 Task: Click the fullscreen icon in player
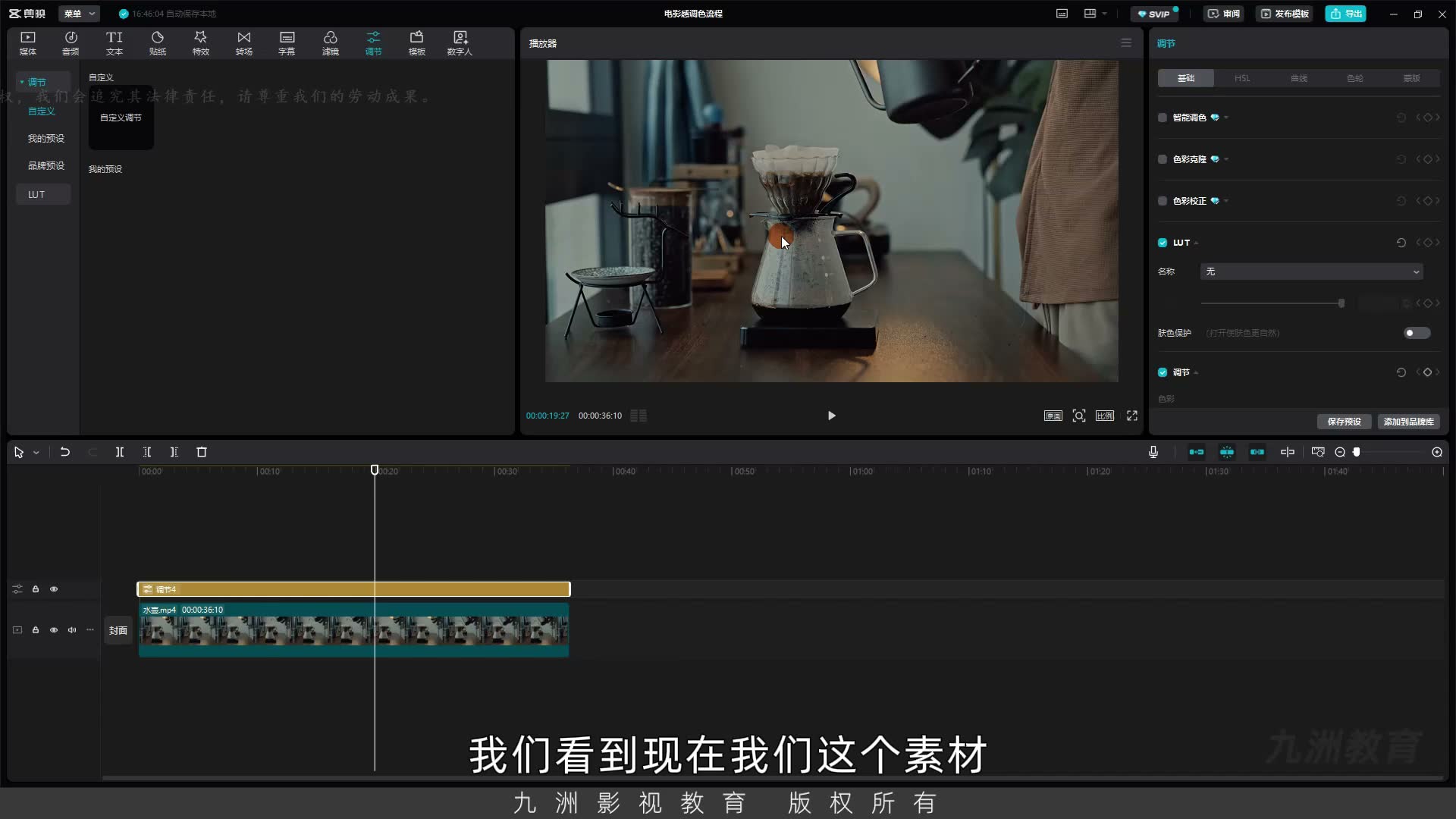point(1132,416)
